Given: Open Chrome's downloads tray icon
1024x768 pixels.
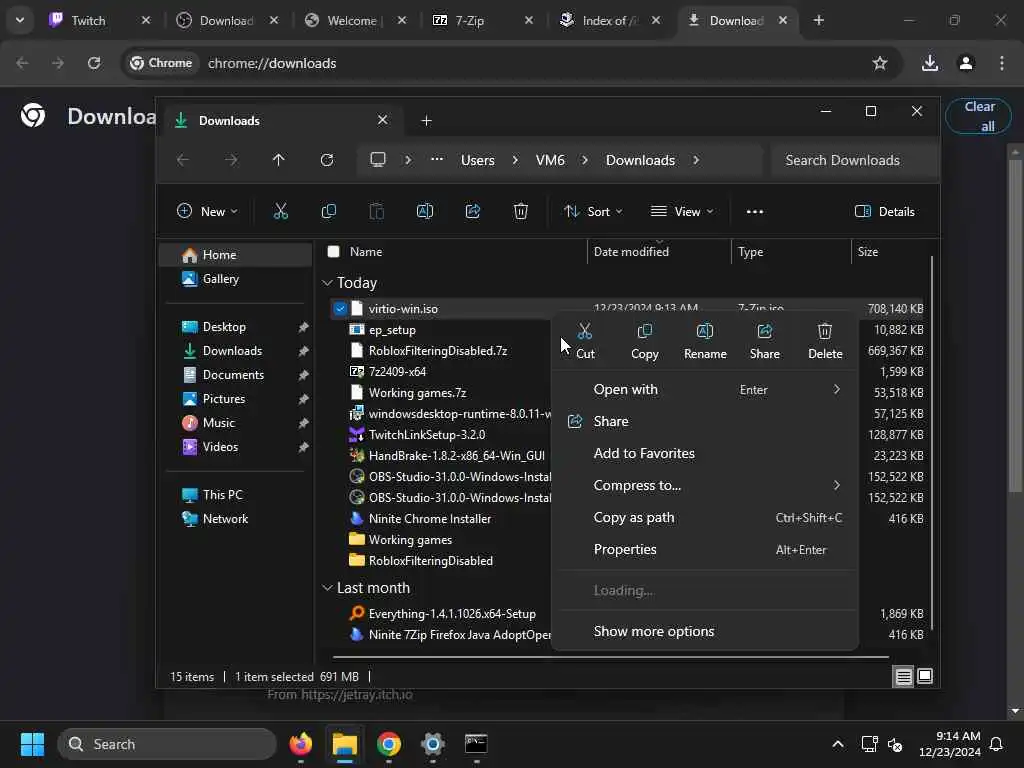Looking at the screenshot, I should tap(930, 63).
